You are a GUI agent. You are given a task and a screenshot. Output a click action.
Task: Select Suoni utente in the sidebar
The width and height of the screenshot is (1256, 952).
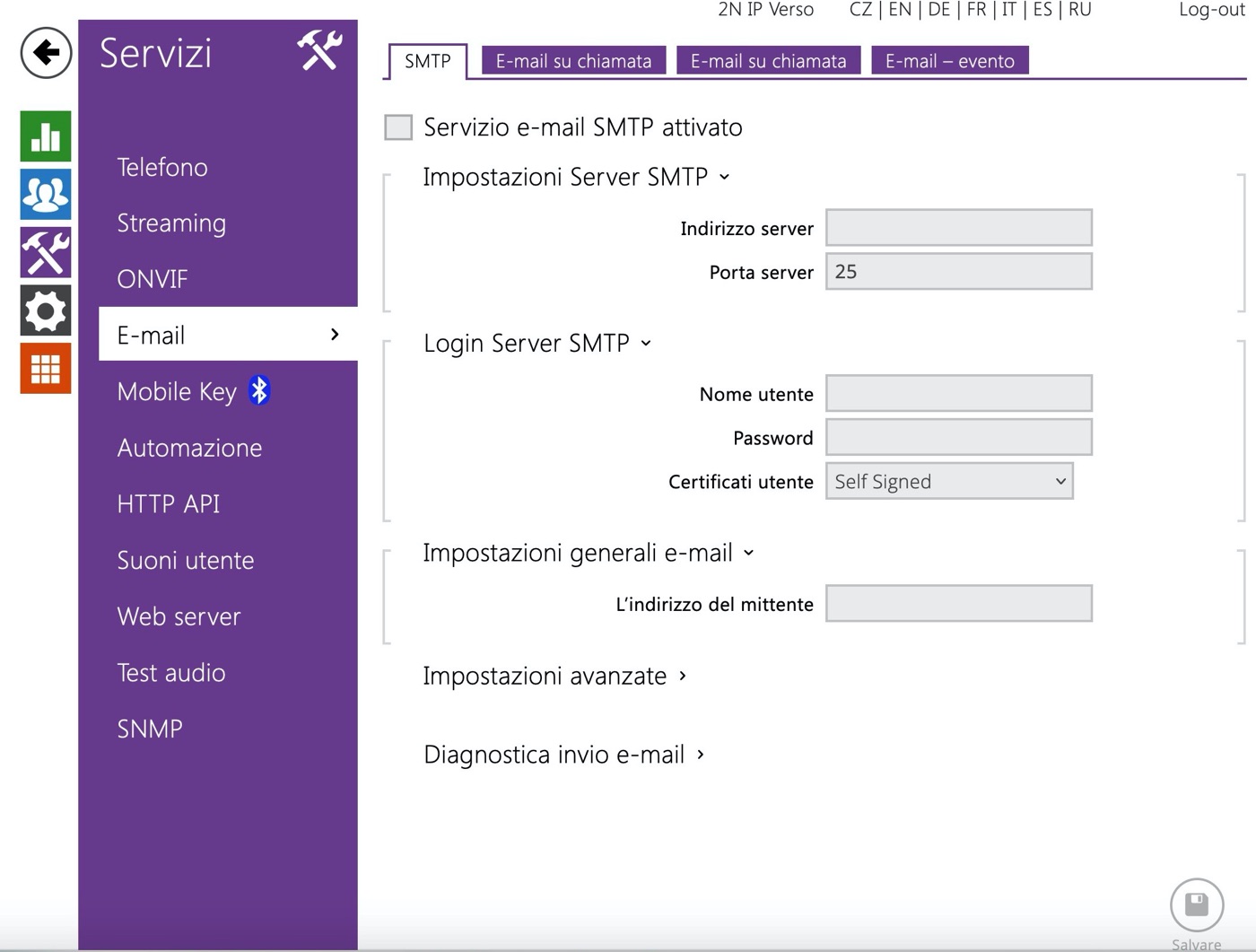coord(186,560)
